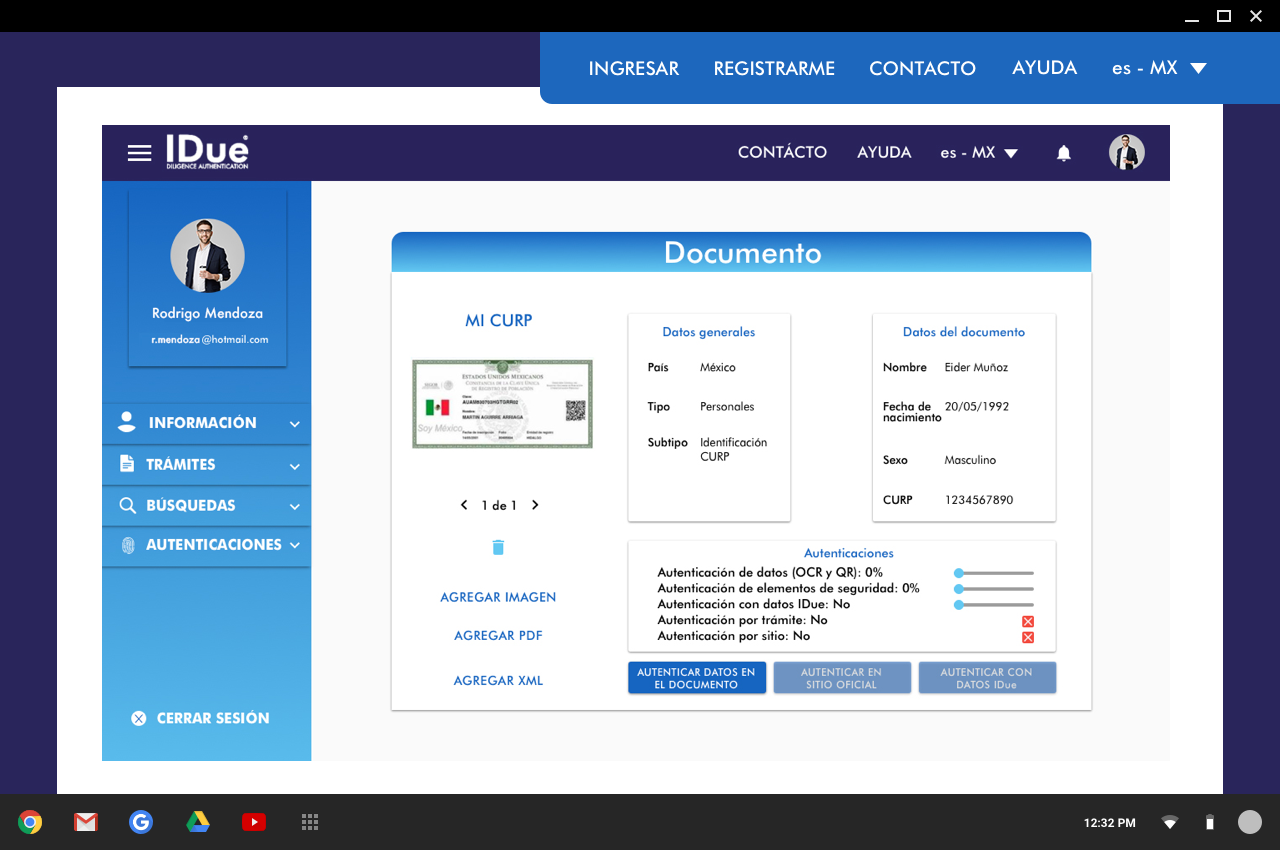Go to next document image arrow
Viewport: 1280px width, 850px height.
pos(535,505)
